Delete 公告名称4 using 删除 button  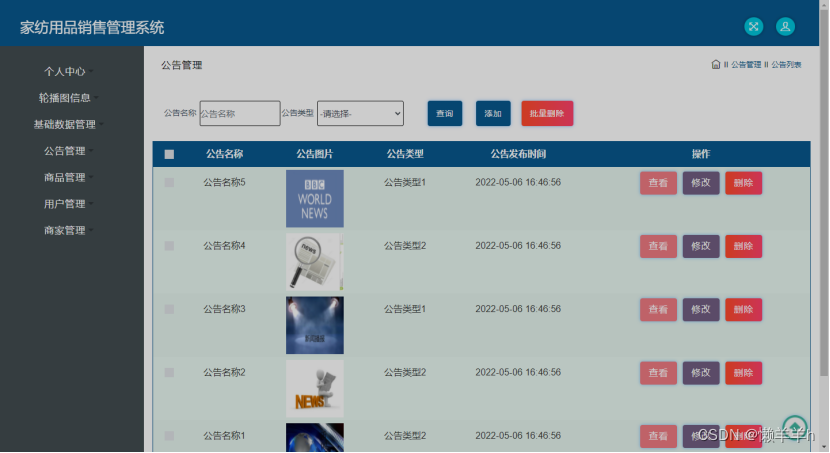pyautogui.click(x=743, y=247)
